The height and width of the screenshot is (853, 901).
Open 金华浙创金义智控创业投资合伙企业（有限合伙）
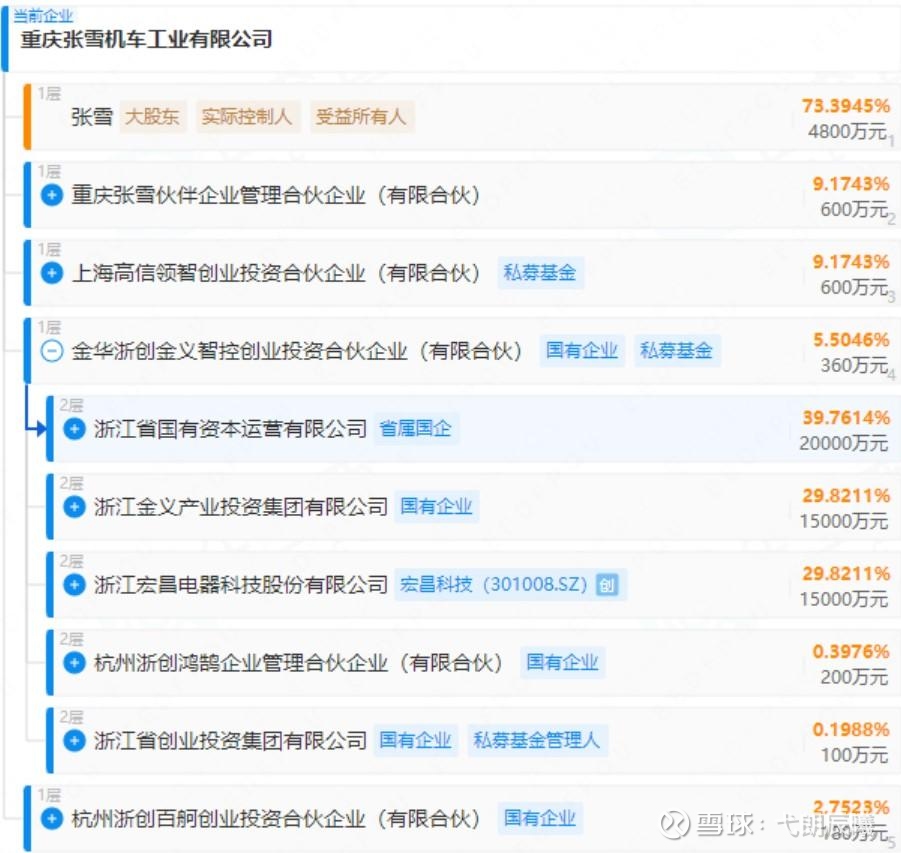coord(297,351)
